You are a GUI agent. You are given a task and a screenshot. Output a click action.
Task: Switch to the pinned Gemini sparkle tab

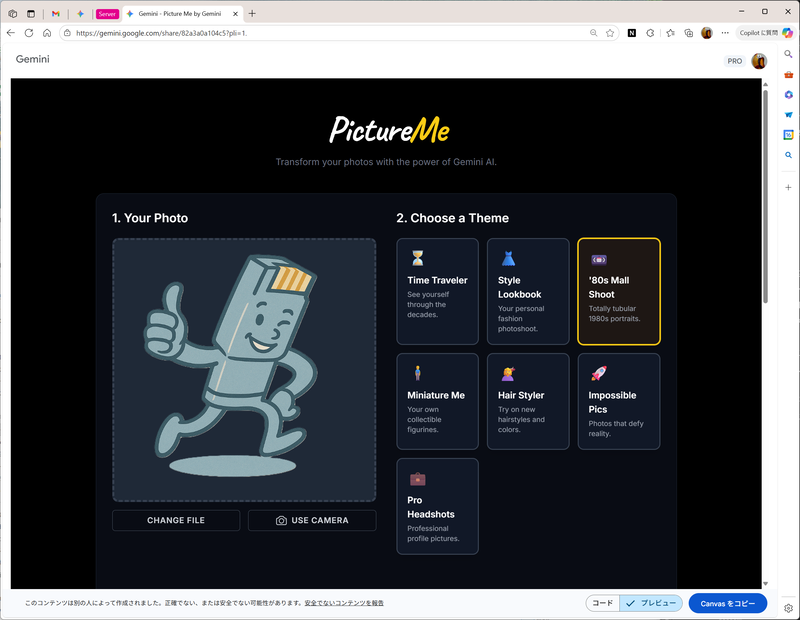[x=80, y=14]
